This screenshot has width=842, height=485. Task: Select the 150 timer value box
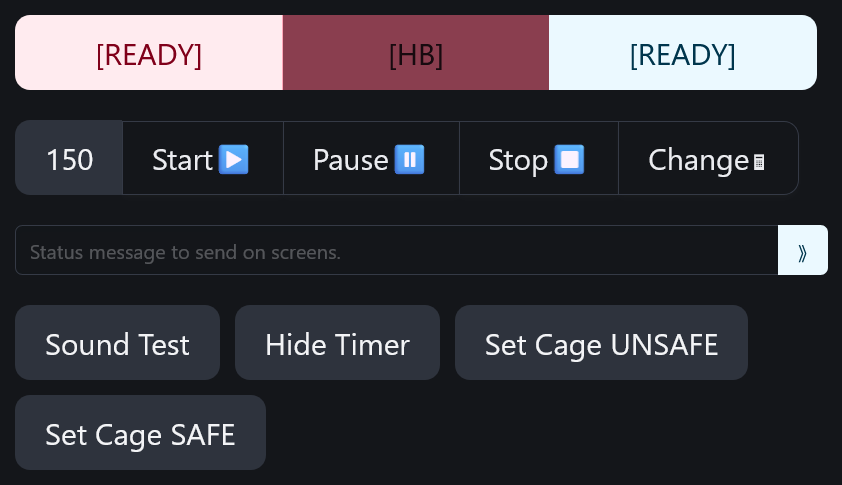coord(69,158)
